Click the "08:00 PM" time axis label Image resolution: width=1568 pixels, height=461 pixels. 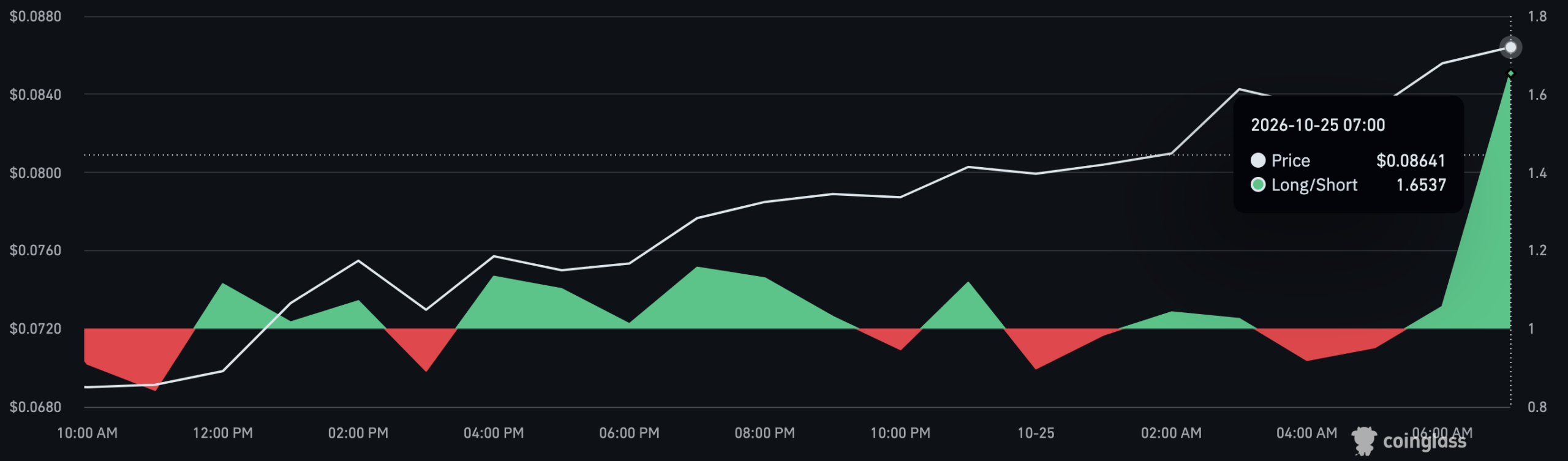(765, 433)
